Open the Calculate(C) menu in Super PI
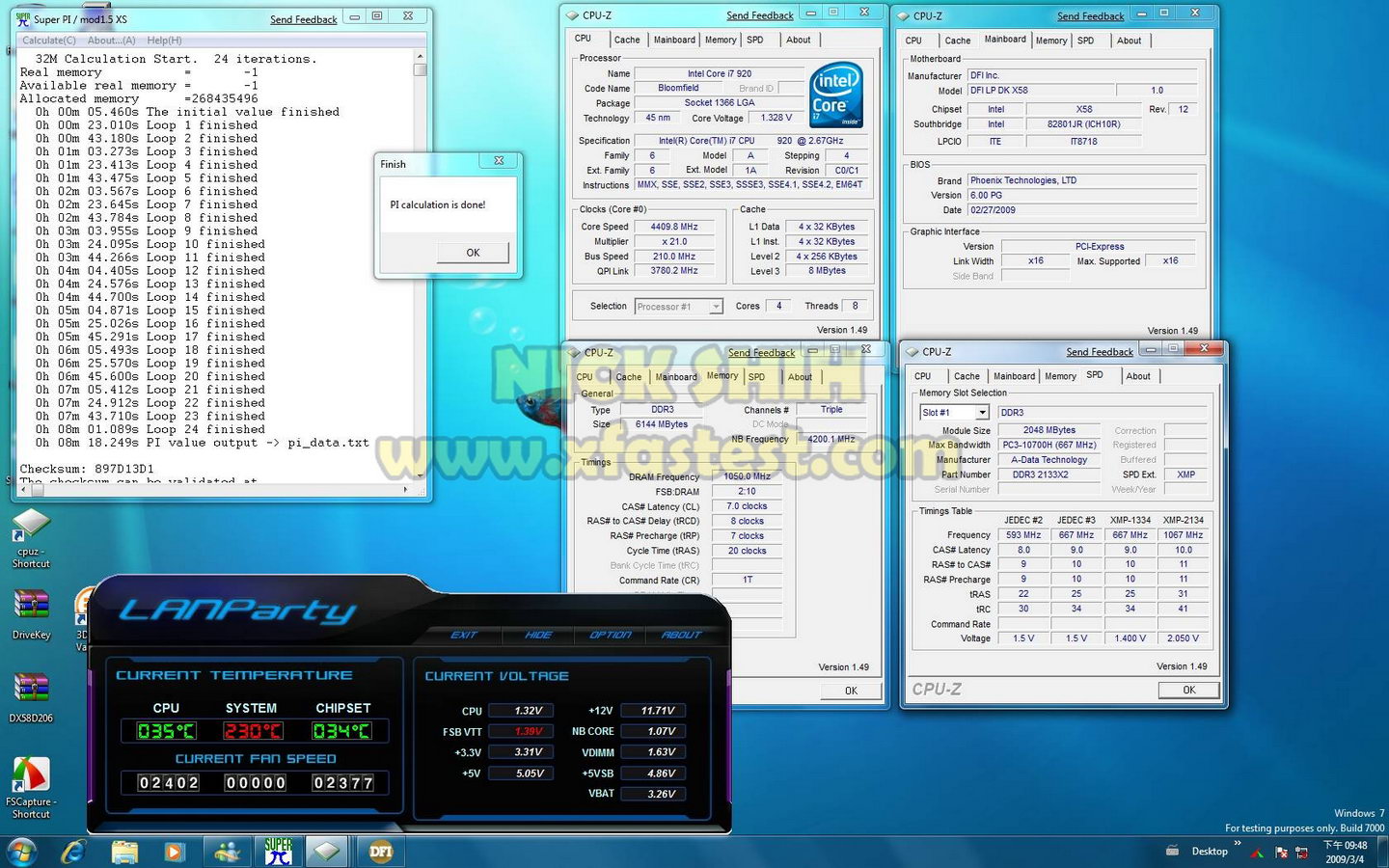This screenshot has height=868, width=1389. click(x=49, y=41)
